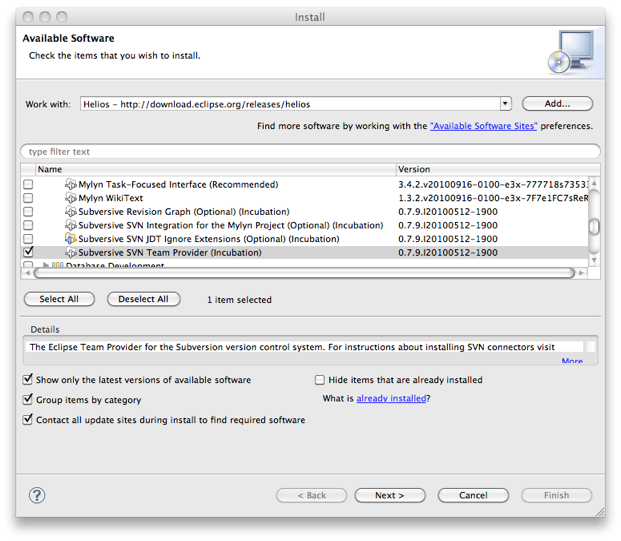621x541 pixels.
Task: Click the horizontal scroll left arrow
Action: [x=27, y=273]
